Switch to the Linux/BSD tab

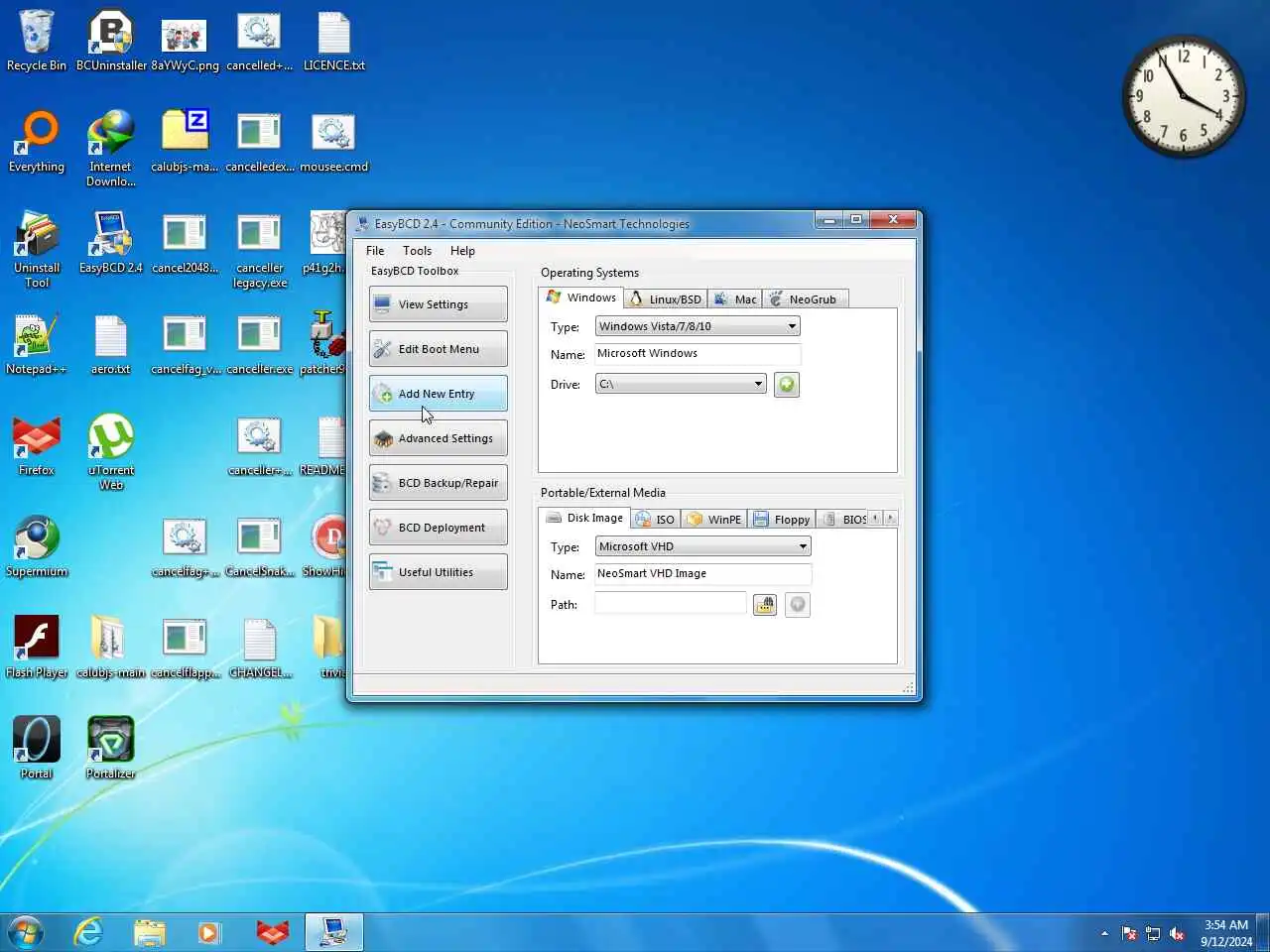click(x=666, y=299)
